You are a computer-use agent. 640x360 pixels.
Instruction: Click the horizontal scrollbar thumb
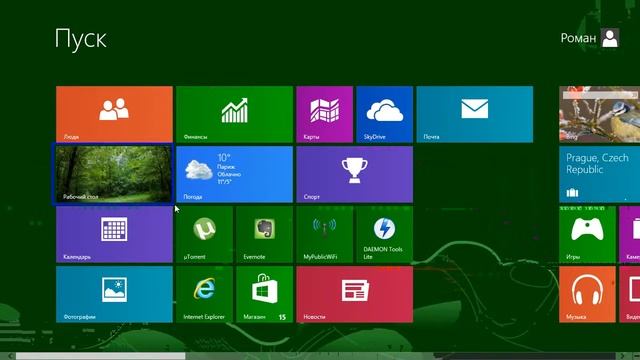(x=100, y=356)
